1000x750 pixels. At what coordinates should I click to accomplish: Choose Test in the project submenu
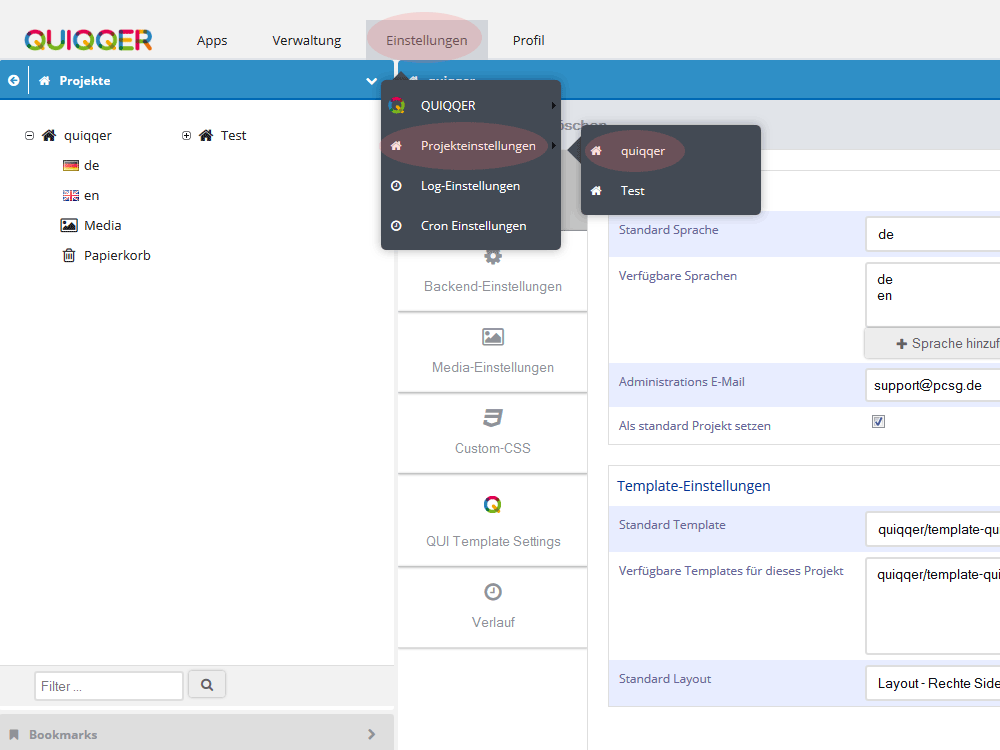(671, 191)
